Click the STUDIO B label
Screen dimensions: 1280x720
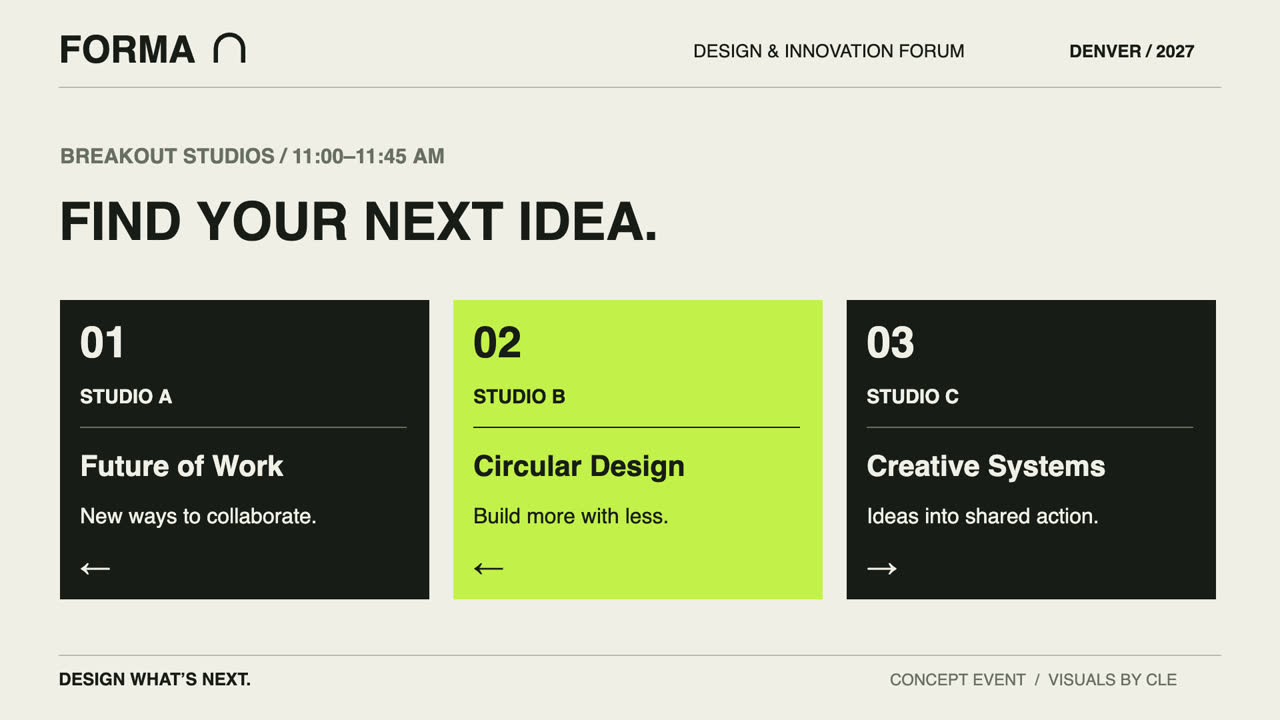(x=519, y=397)
